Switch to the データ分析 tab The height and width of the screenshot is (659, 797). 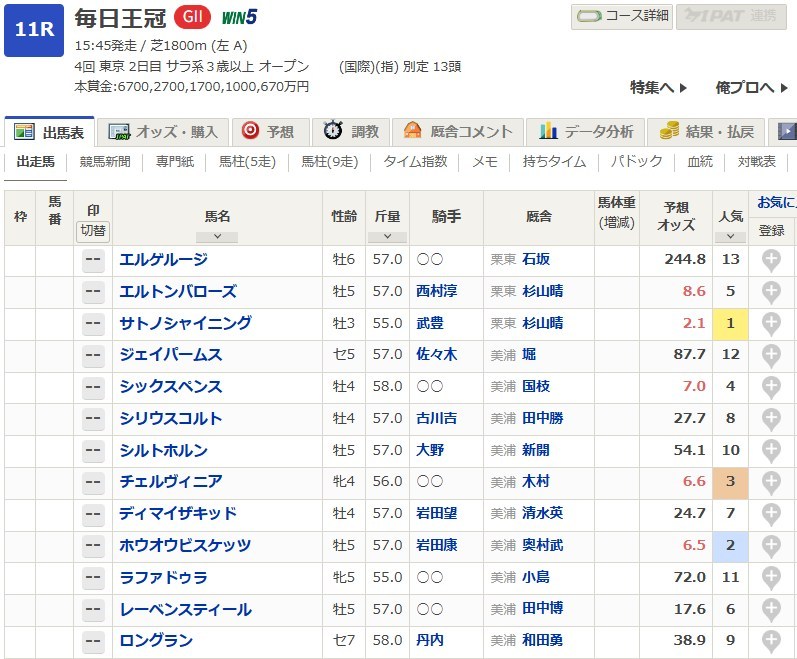coord(586,132)
